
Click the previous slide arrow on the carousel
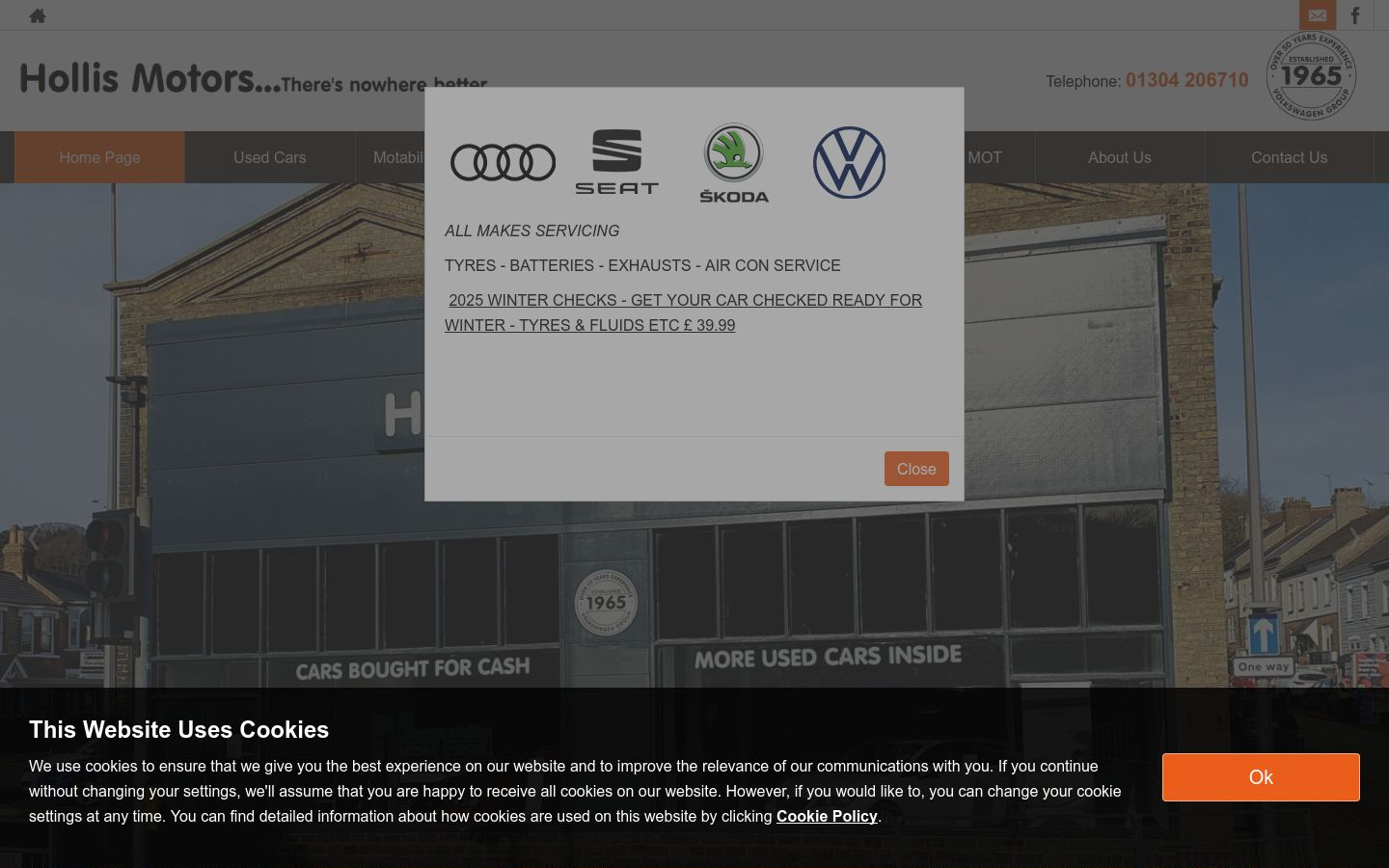coord(34,539)
